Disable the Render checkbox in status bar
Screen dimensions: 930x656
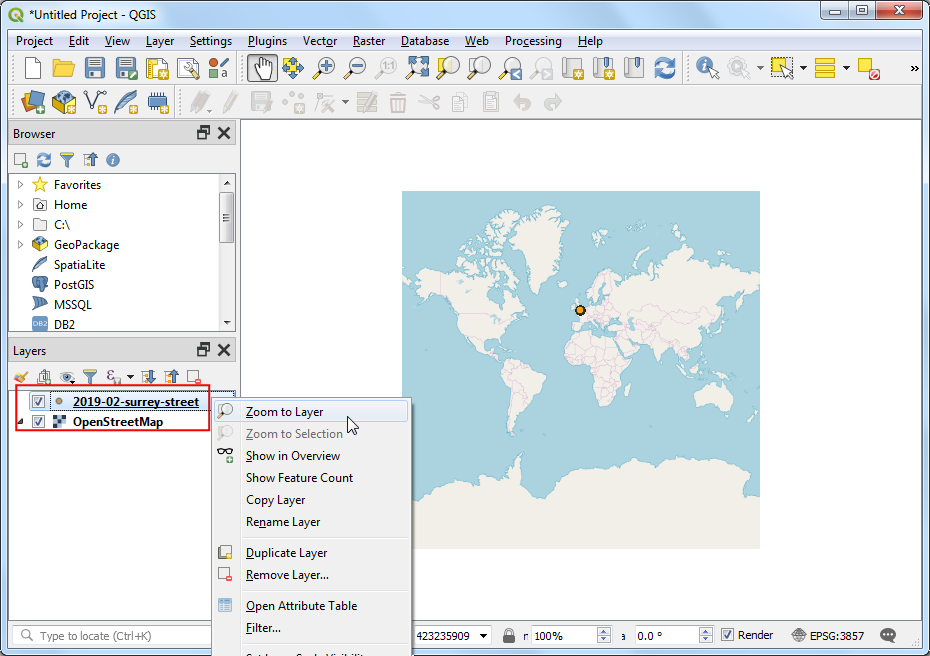coord(728,635)
